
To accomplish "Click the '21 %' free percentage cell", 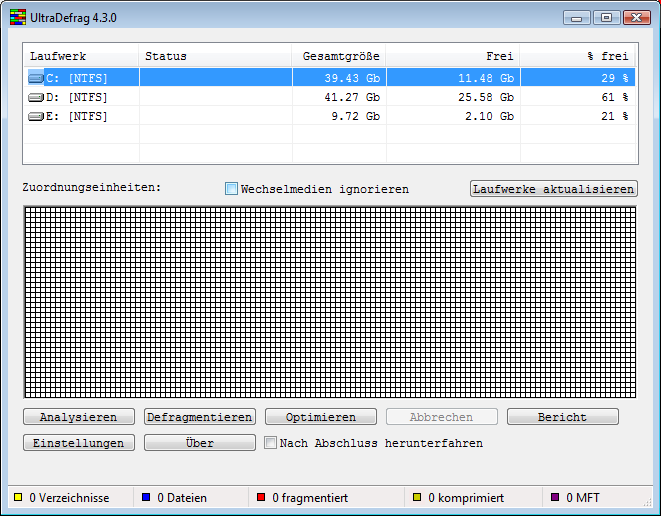I will point(578,116).
